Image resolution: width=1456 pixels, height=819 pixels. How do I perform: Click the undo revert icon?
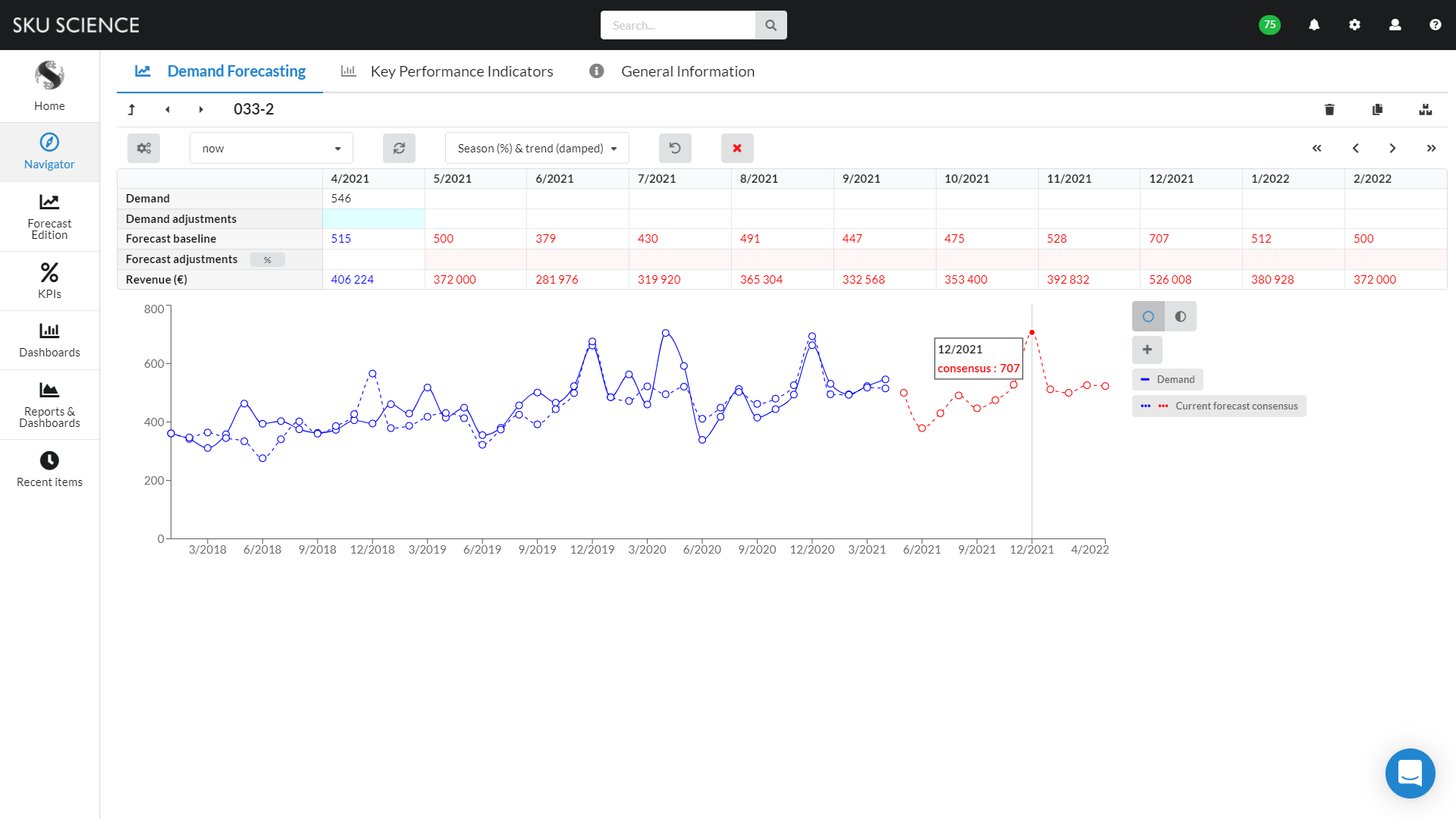(x=675, y=149)
